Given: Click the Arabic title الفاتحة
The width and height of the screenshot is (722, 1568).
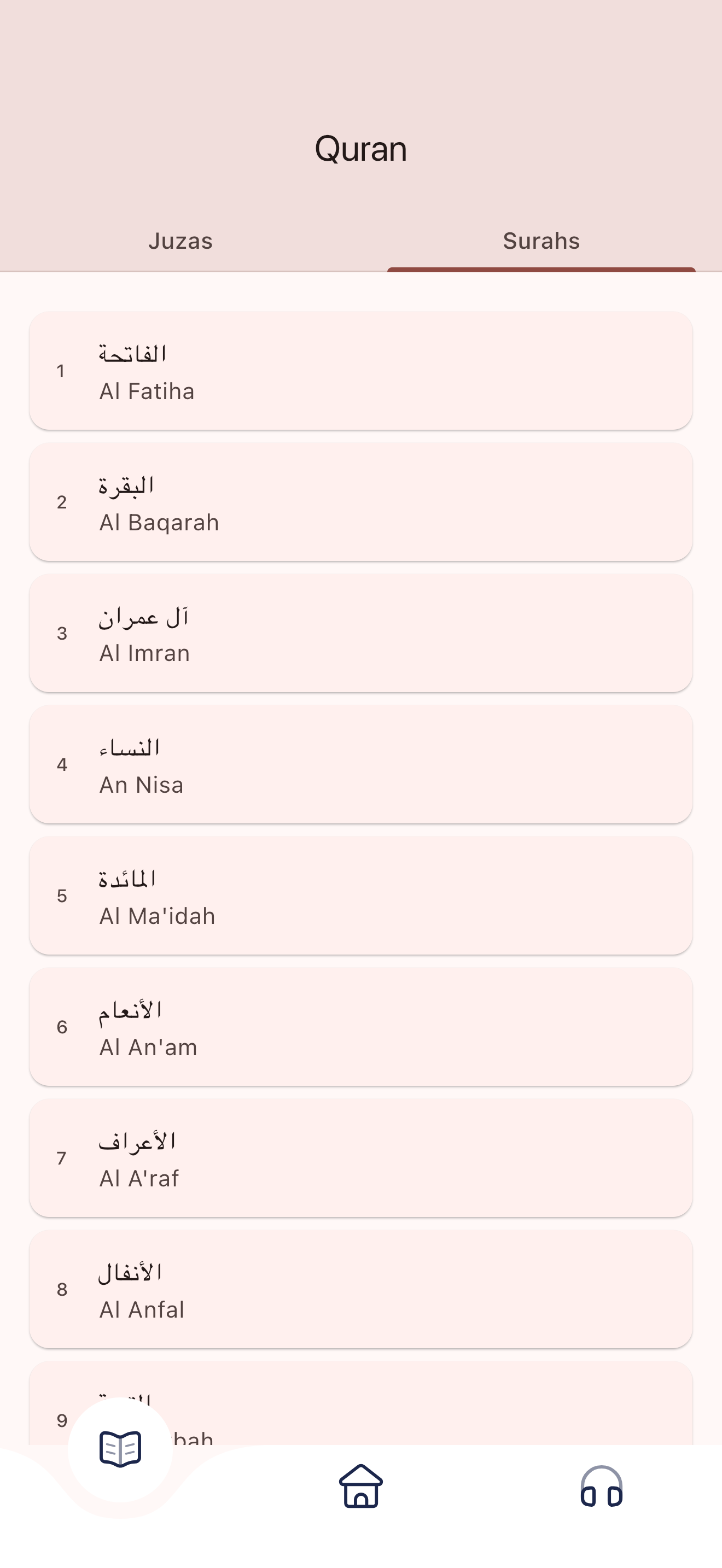Looking at the screenshot, I should click(133, 354).
